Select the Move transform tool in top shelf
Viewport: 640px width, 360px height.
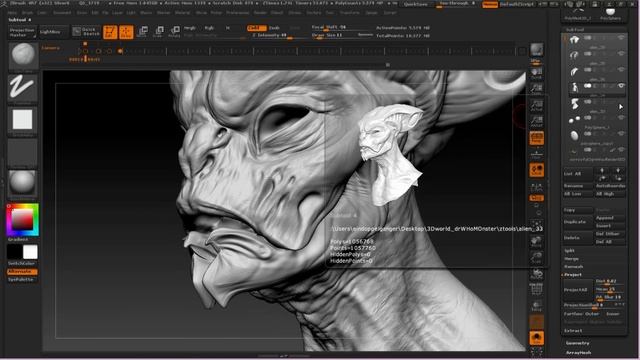(x=142, y=31)
